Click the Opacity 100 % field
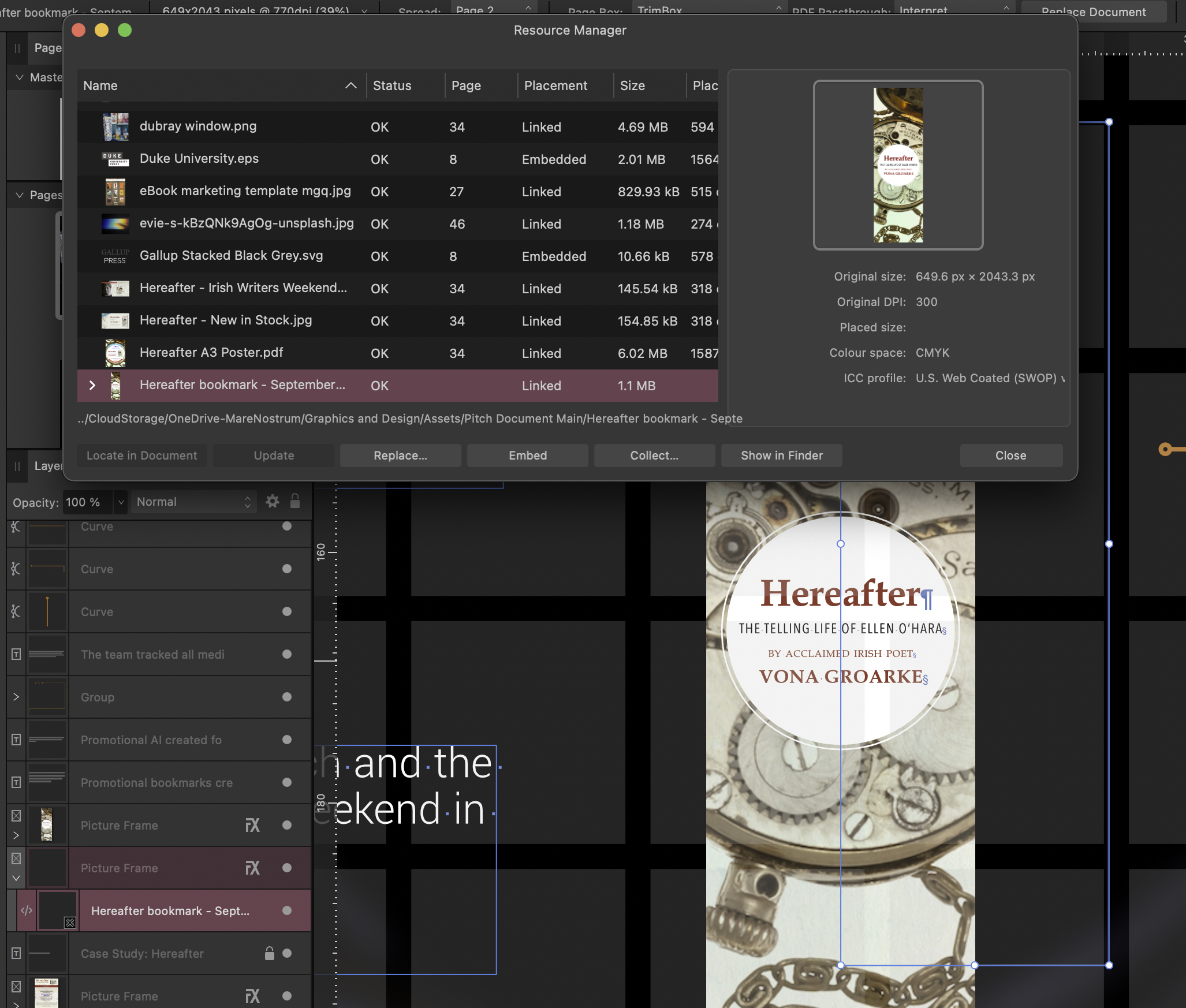The image size is (1186, 1008). coord(88,502)
